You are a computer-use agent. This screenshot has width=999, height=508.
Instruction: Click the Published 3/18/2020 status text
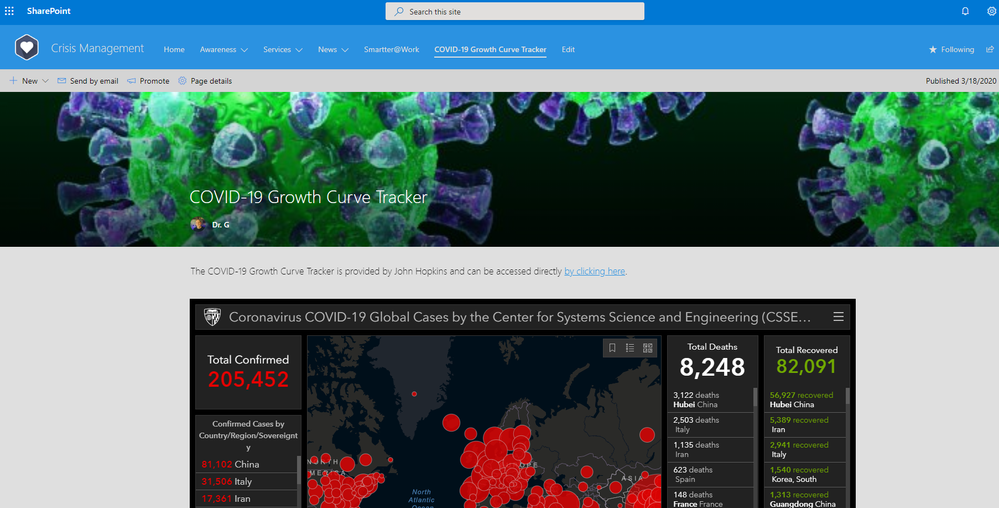tap(961, 81)
